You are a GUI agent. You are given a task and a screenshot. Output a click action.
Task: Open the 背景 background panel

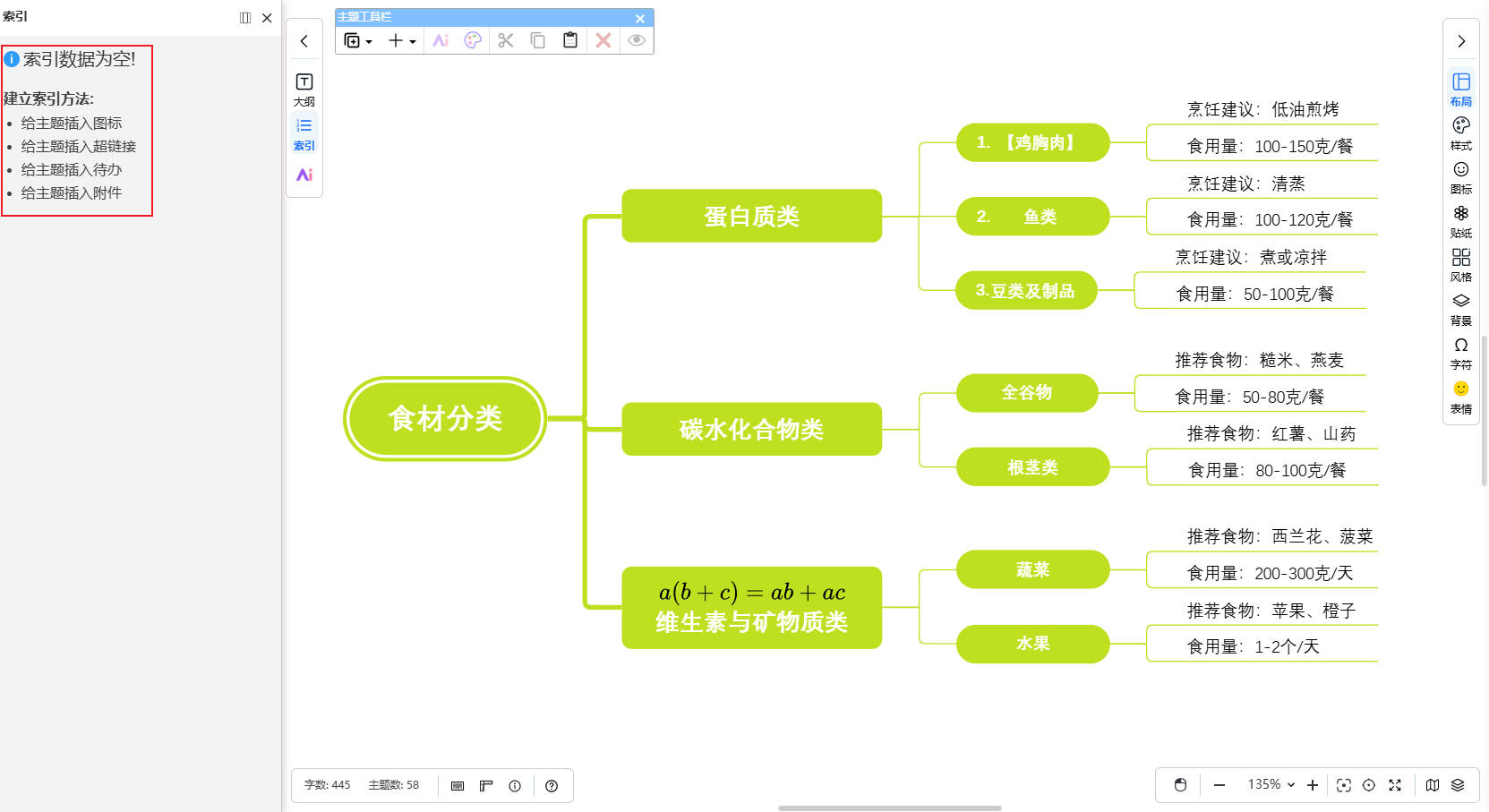(x=1460, y=309)
